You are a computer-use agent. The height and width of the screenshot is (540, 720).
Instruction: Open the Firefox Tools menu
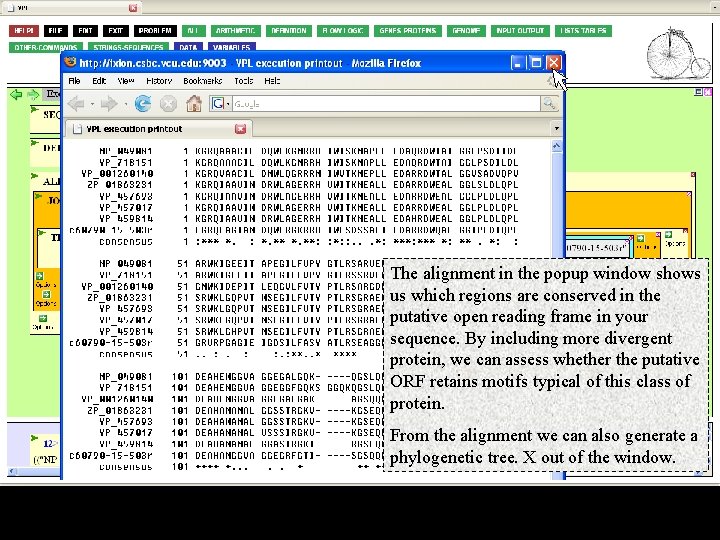pyautogui.click(x=244, y=81)
